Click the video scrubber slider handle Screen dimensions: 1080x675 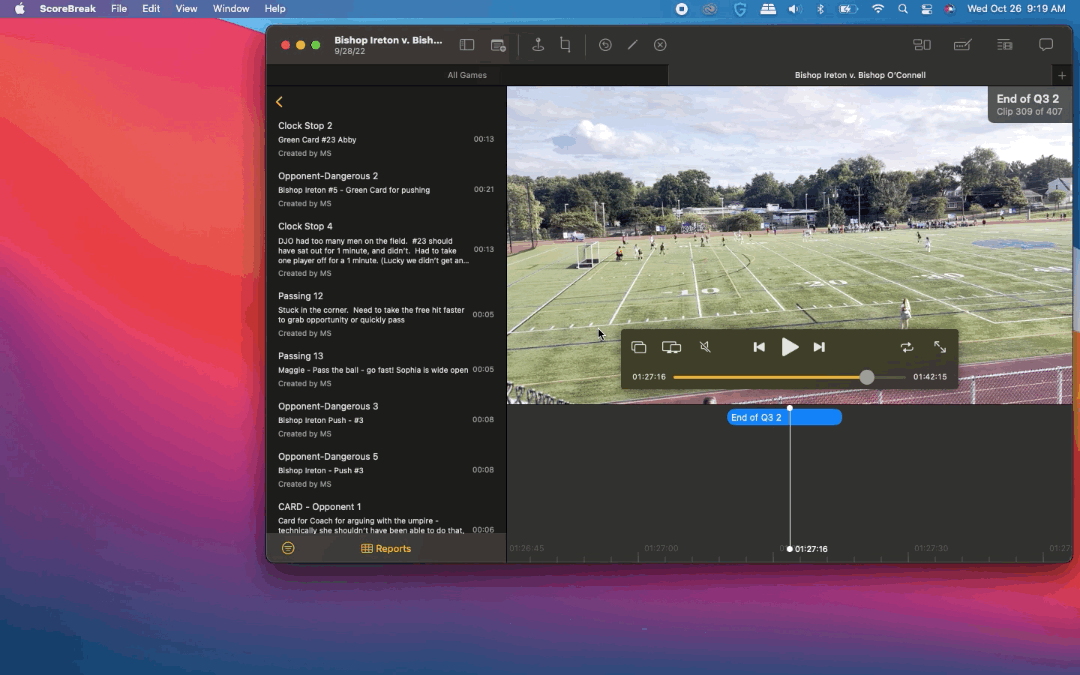click(866, 377)
